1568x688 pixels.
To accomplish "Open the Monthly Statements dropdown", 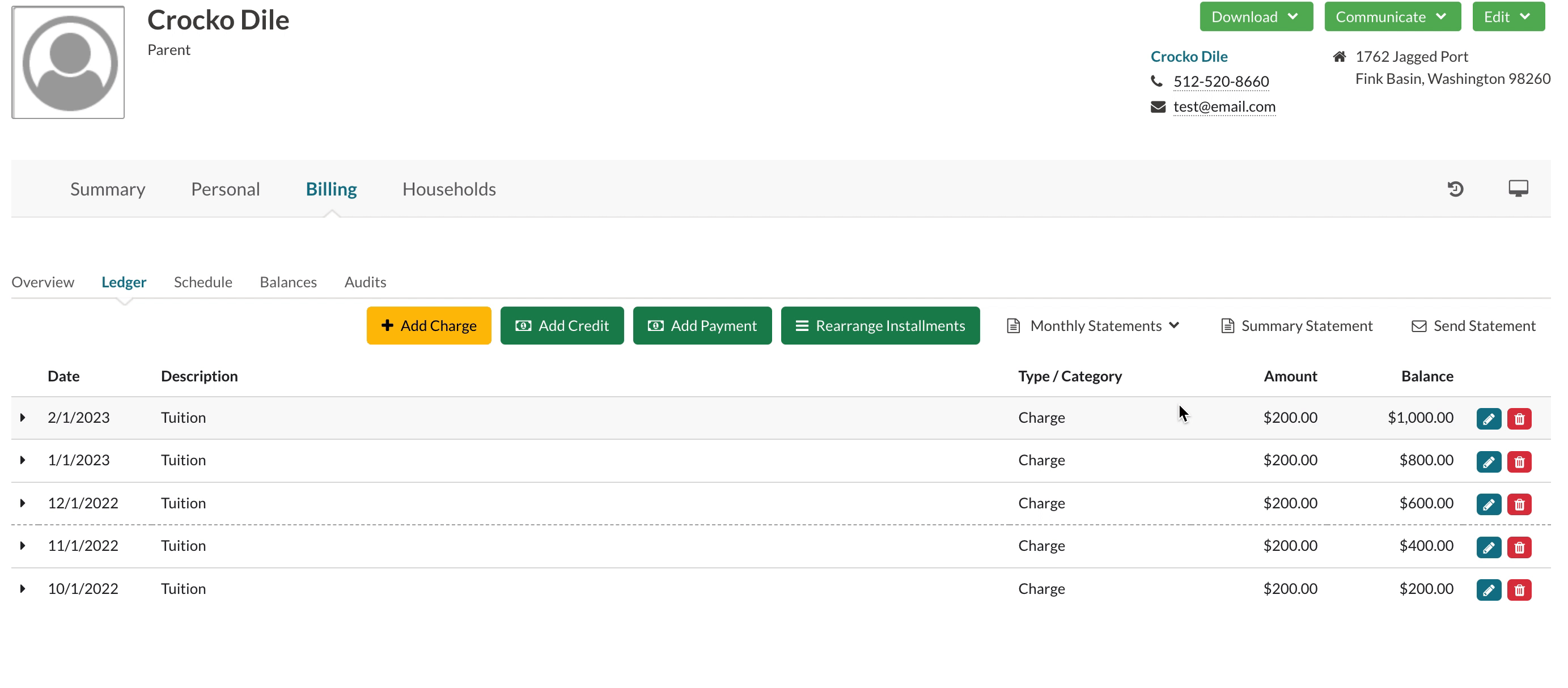I will pyautogui.click(x=1094, y=326).
